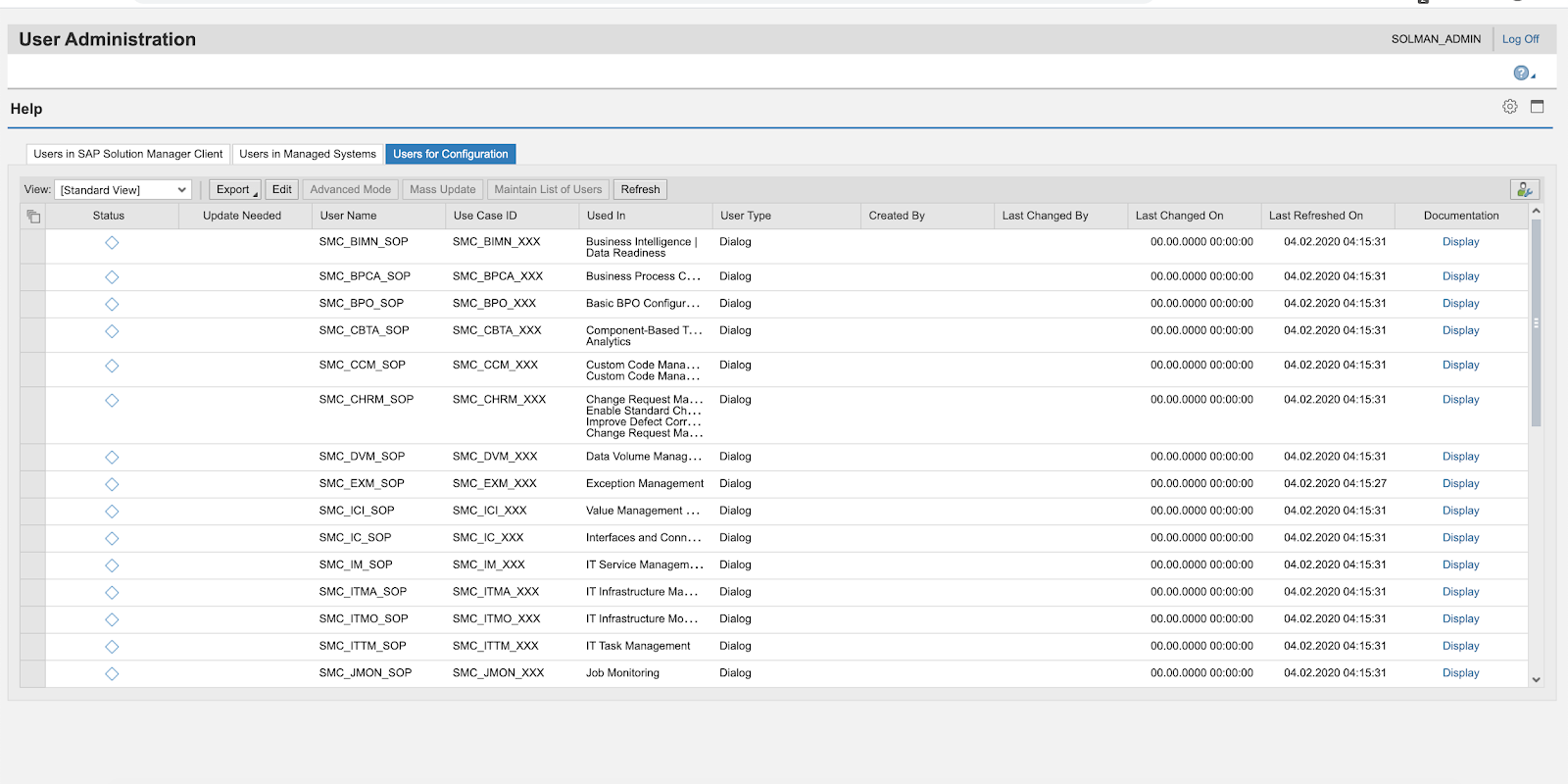Open Display documentation for SMC_EXM_SOP

click(x=1460, y=484)
